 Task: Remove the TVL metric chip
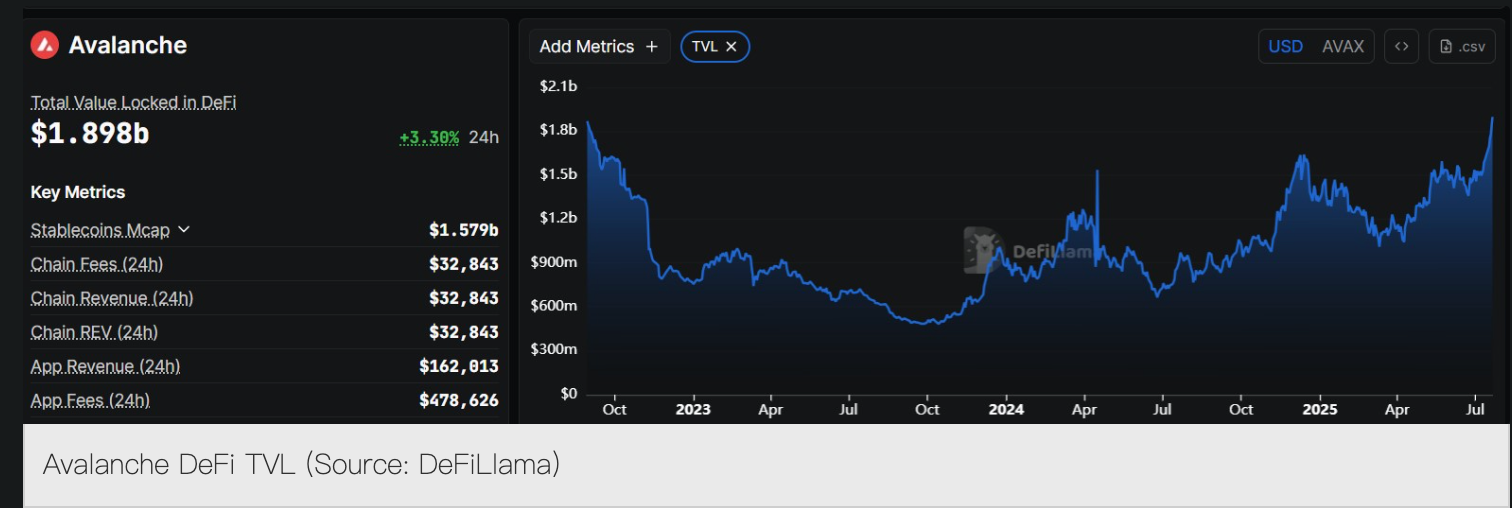pyautogui.click(x=731, y=47)
